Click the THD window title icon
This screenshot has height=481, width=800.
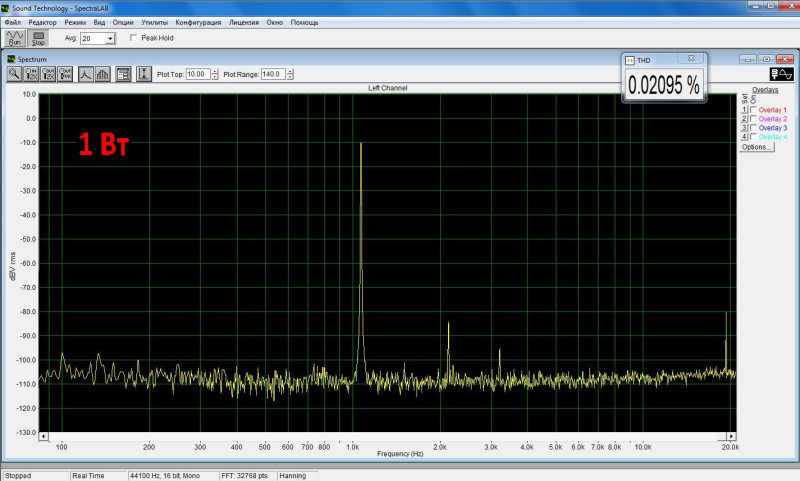click(630, 60)
